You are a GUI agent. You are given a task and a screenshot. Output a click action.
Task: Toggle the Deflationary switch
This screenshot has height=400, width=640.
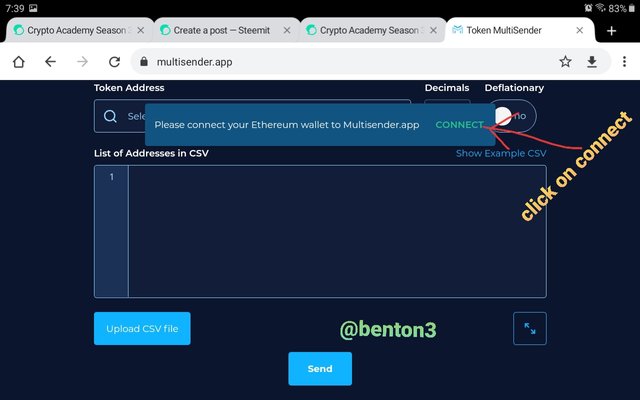pos(513,116)
